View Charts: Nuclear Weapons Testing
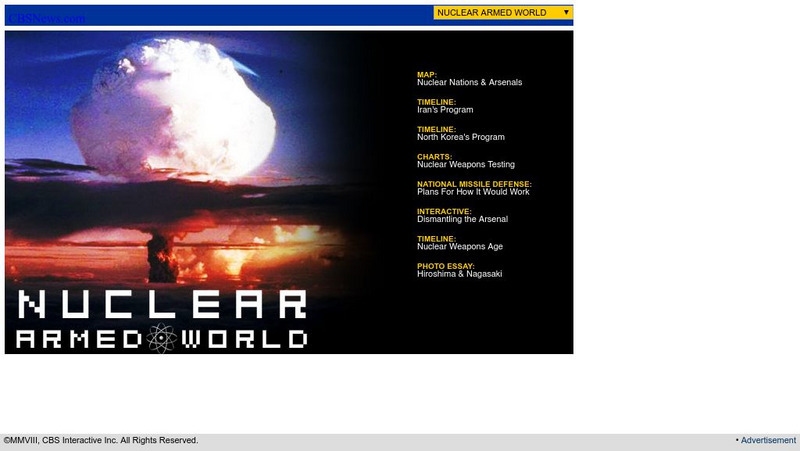Viewport: 800px width, 451px height. point(466,161)
